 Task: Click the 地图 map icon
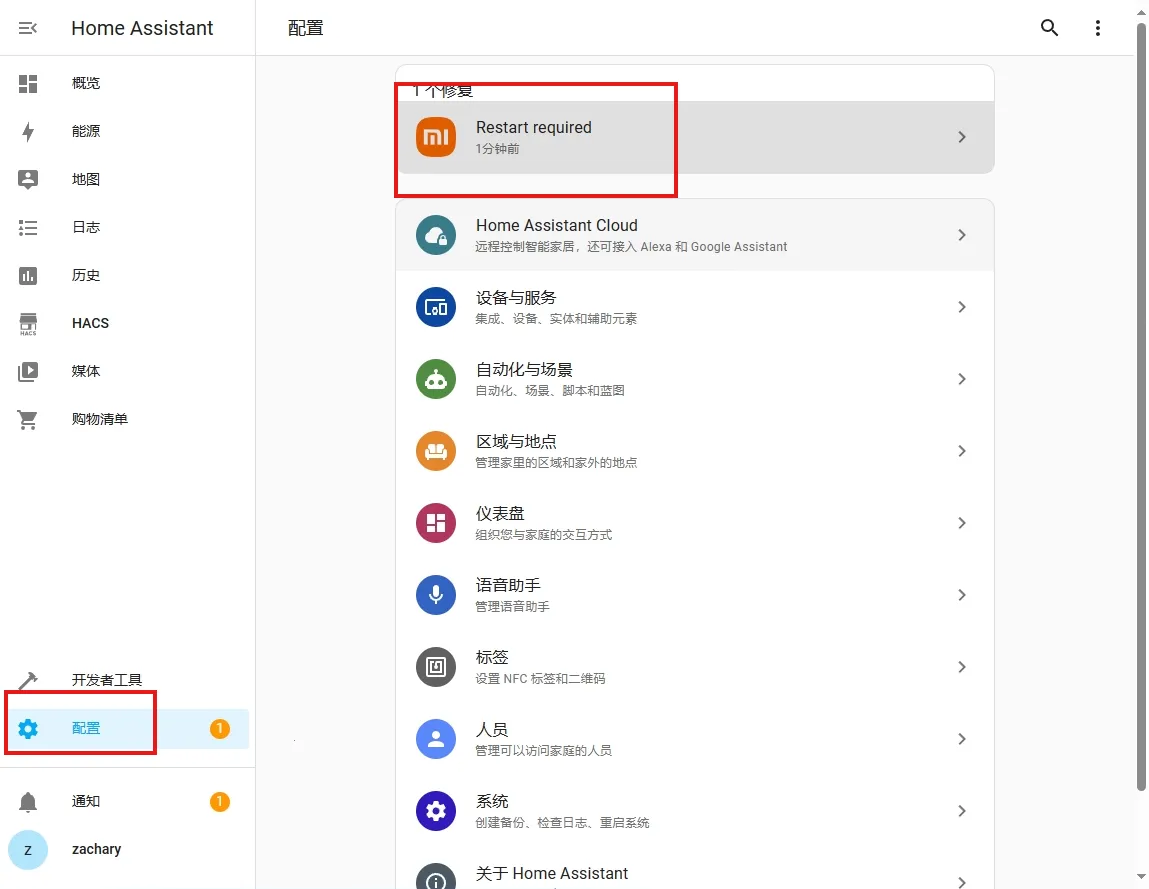(28, 179)
